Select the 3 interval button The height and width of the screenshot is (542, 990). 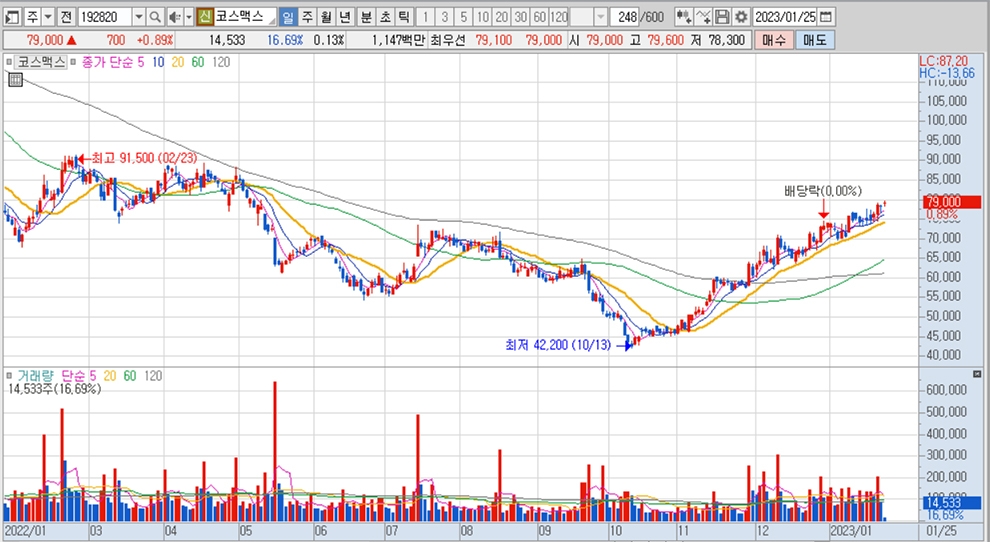click(x=444, y=16)
